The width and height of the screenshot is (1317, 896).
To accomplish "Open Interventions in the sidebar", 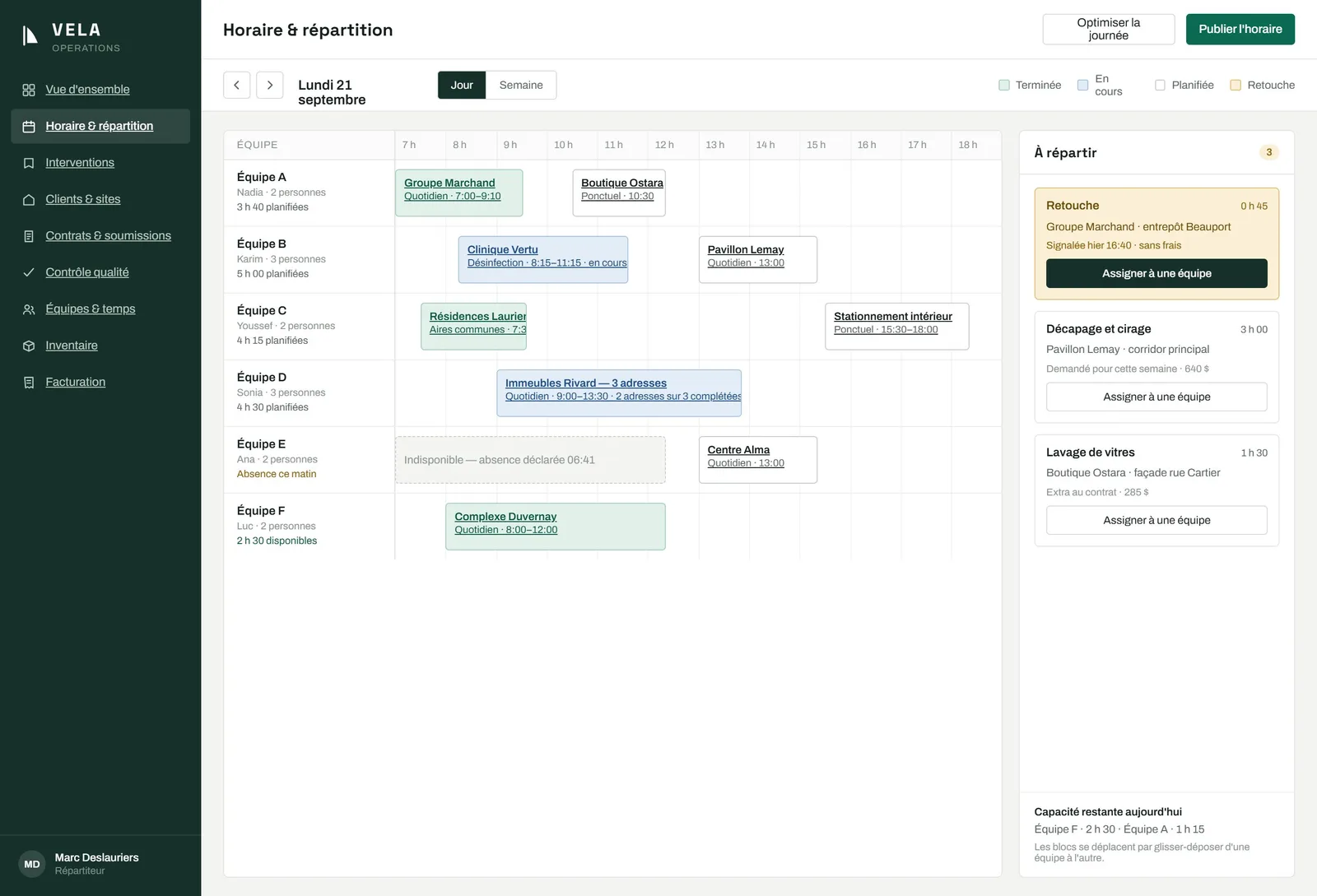I will coord(100,163).
